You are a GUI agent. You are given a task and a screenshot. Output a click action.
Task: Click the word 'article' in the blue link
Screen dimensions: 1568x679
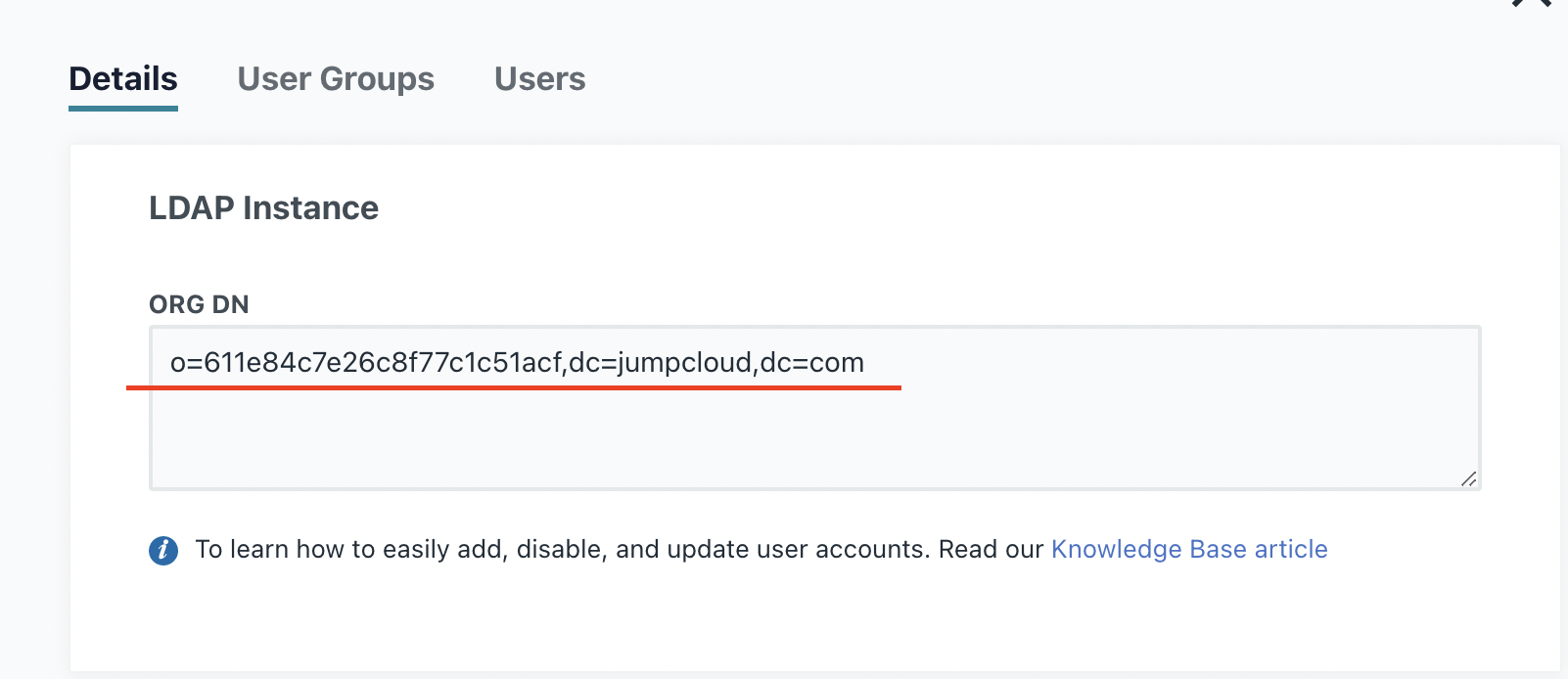coord(1291,550)
